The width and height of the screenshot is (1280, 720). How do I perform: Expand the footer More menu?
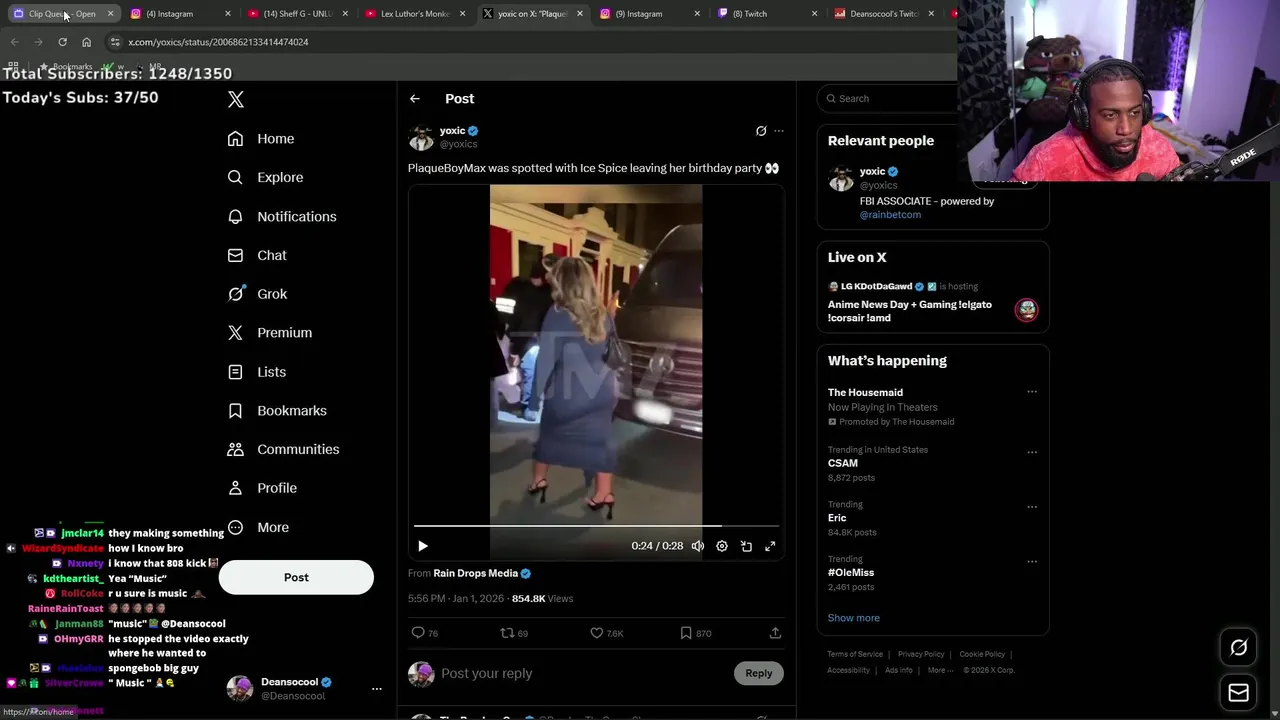[x=939, y=670]
